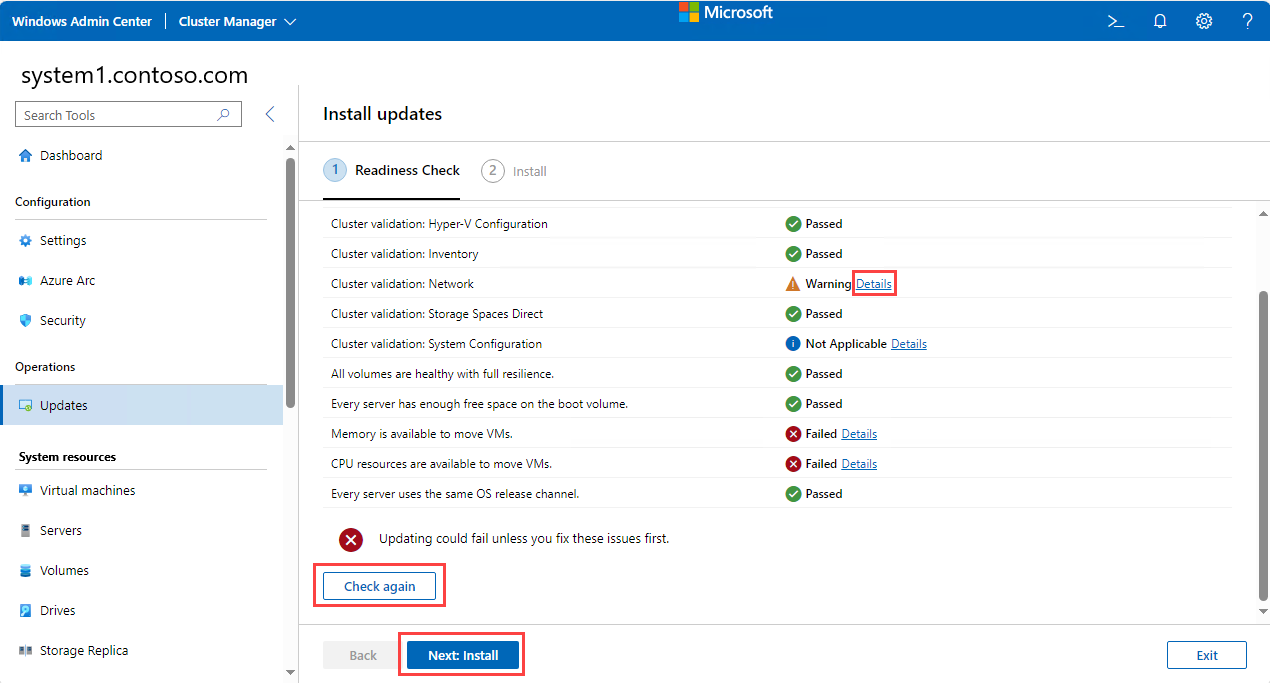The height and width of the screenshot is (683, 1270).
Task: Click the search magnifier icon in Search Tools
Action: click(224, 115)
